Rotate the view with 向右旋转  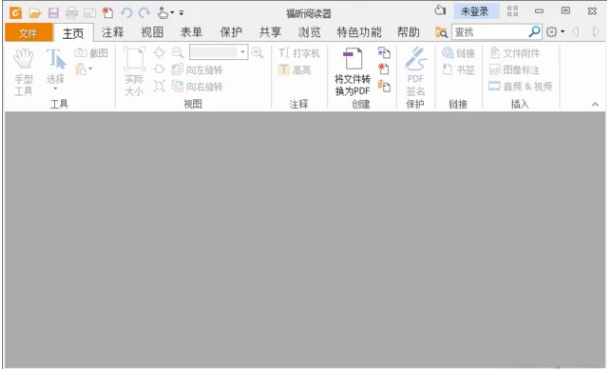[x=197, y=86]
